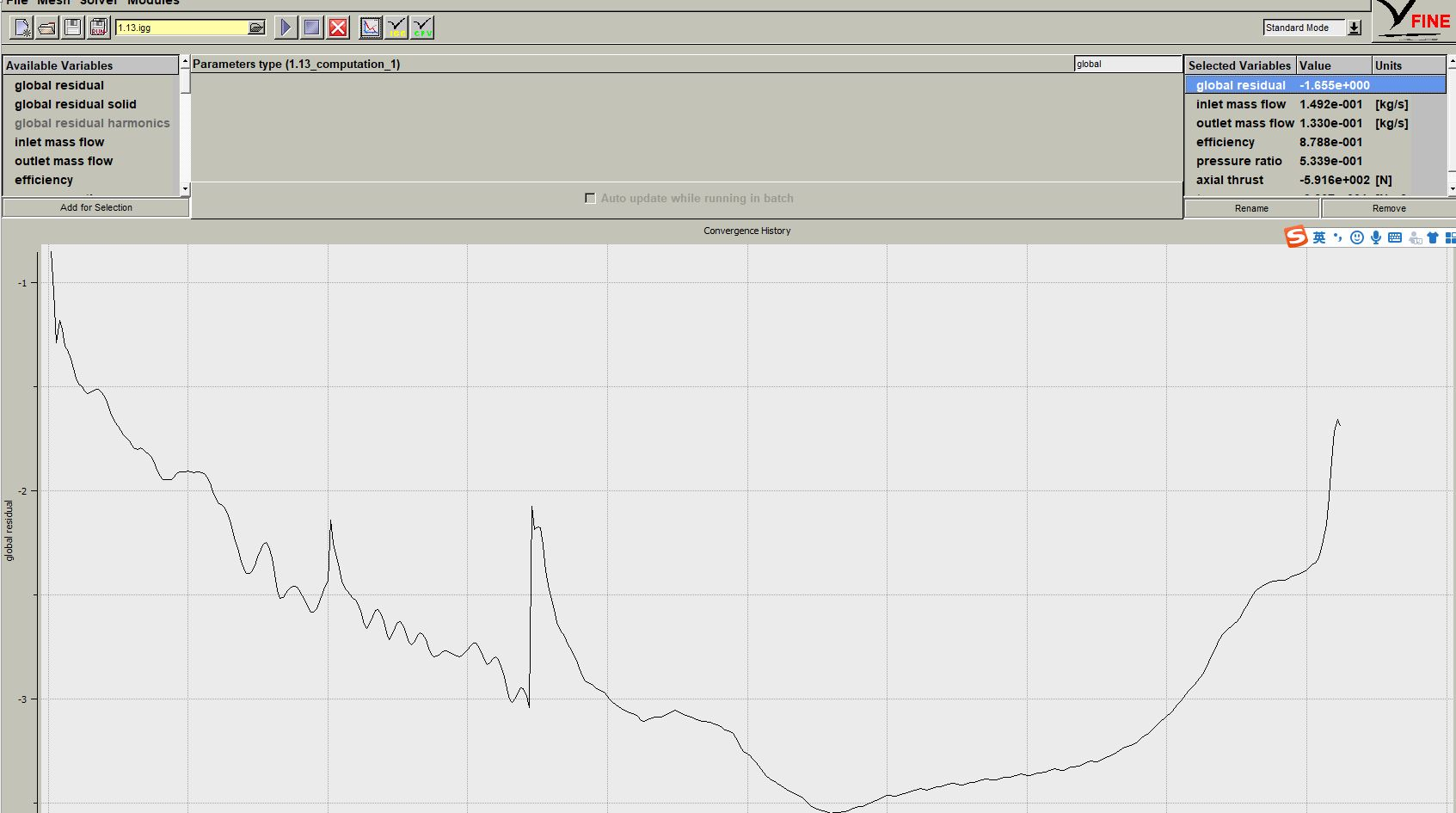1456x813 pixels.
Task: Launch CFView with the CFV checkmark icon
Action: coord(422,28)
